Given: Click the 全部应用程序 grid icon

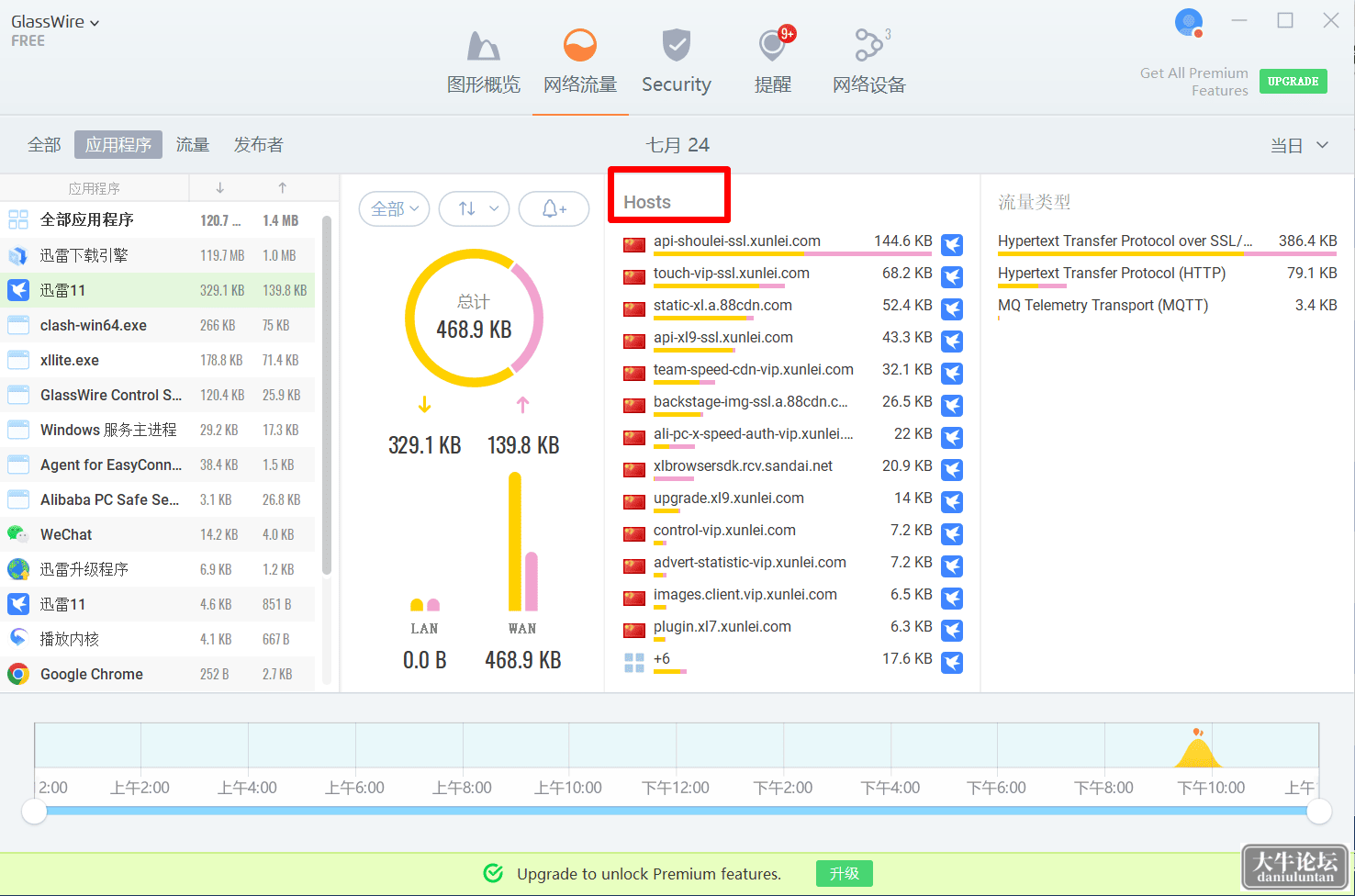Looking at the screenshot, I should pyautogui.click(x=18, y=220).
